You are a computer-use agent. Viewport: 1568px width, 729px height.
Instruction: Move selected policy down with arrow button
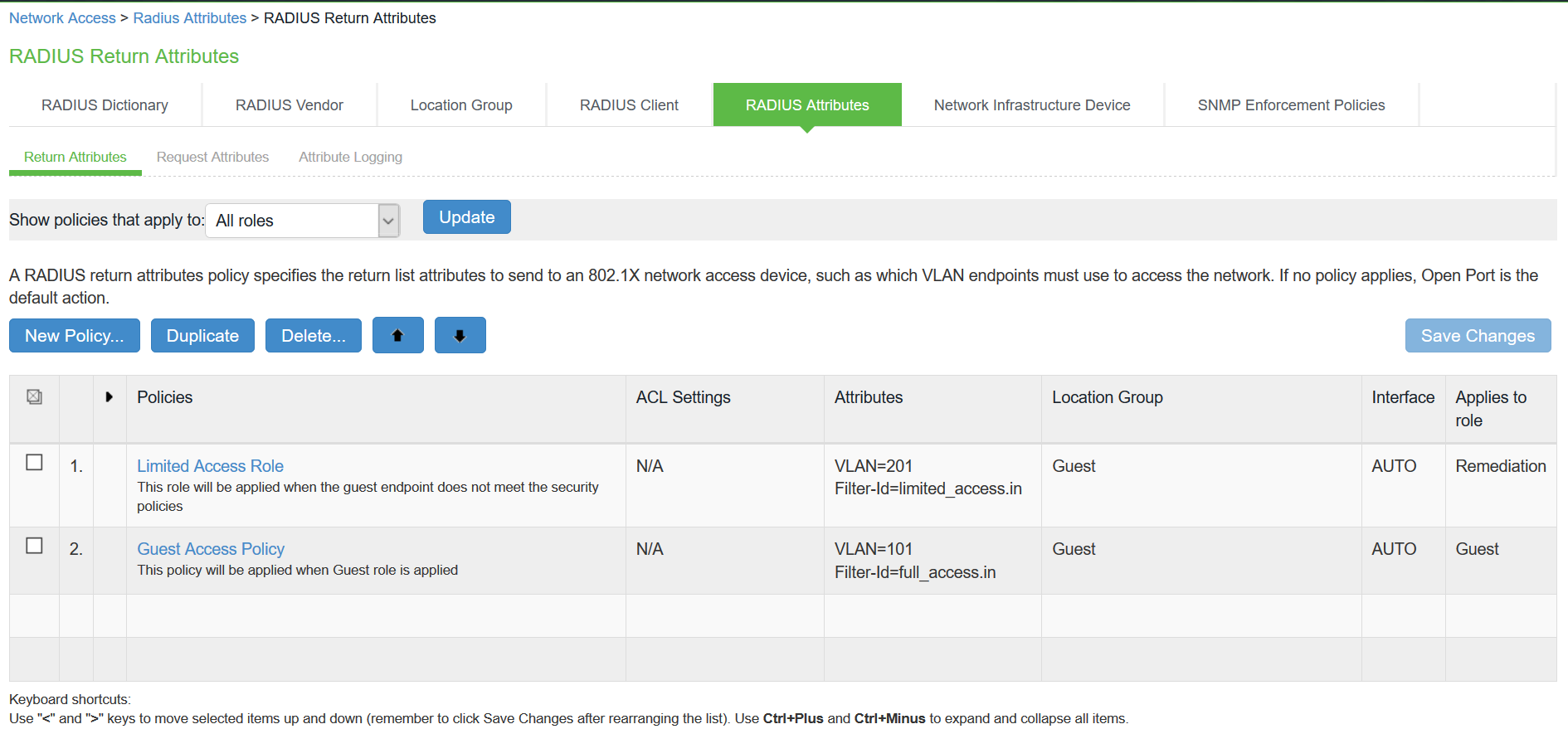(460, 336)
